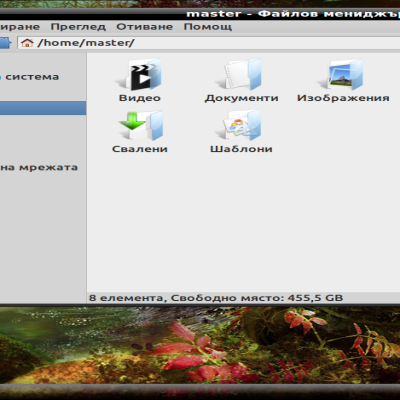
Task: Click the Изображения folder label
Action: click(x=343, y=98)
